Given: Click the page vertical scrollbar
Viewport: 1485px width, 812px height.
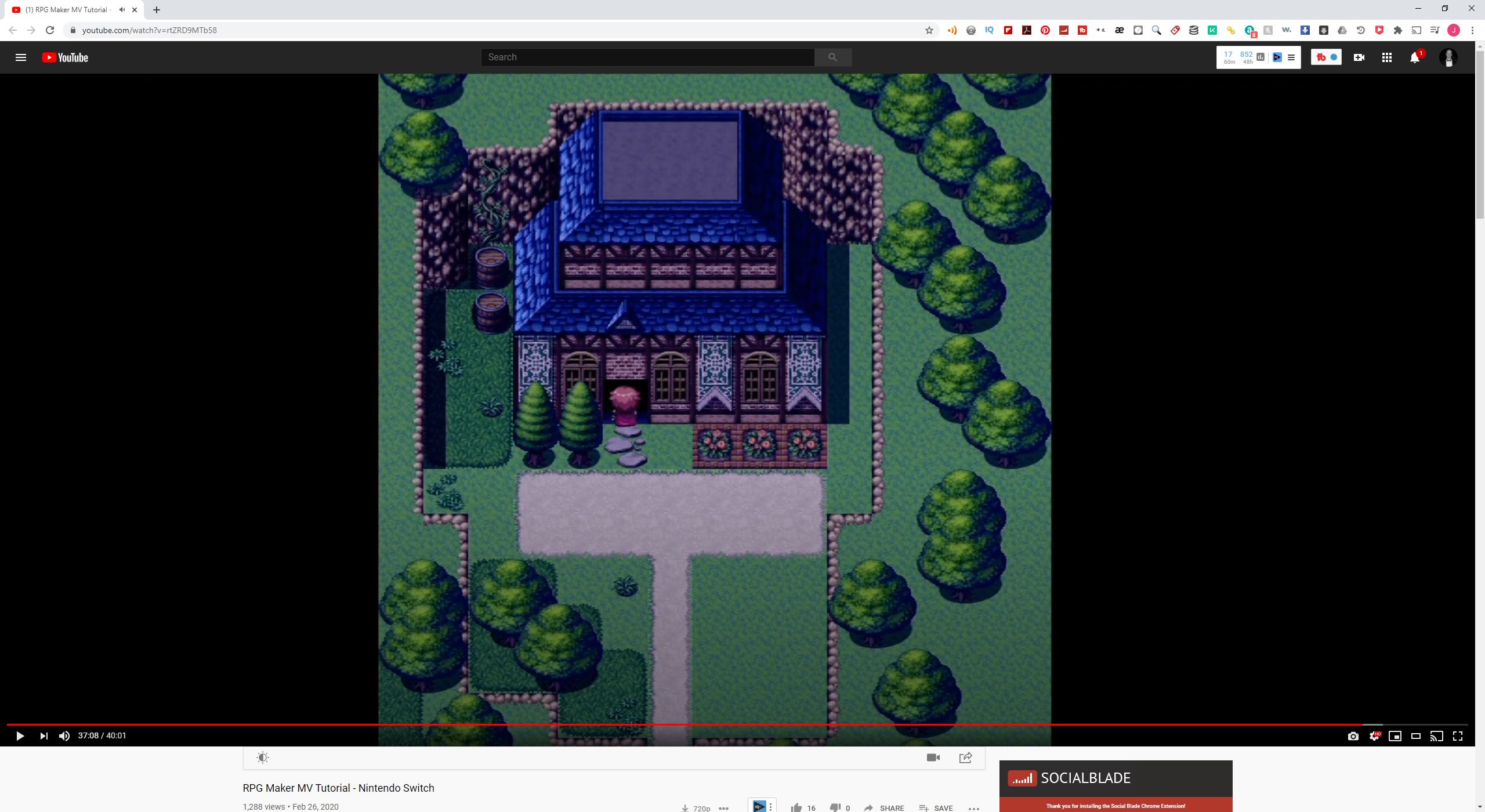Looking at the screenshot, I should point(1480,133).
